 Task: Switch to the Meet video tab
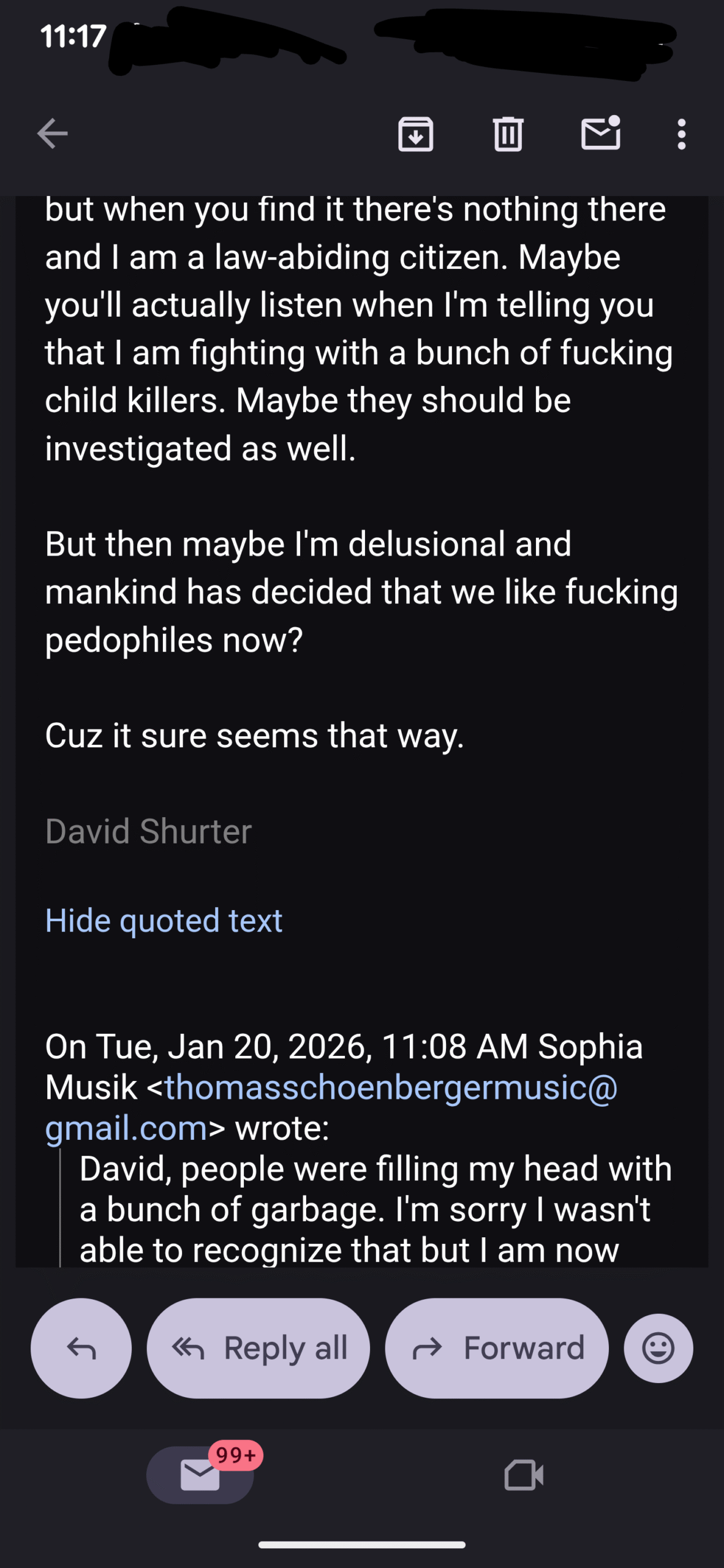point(524,1476)
